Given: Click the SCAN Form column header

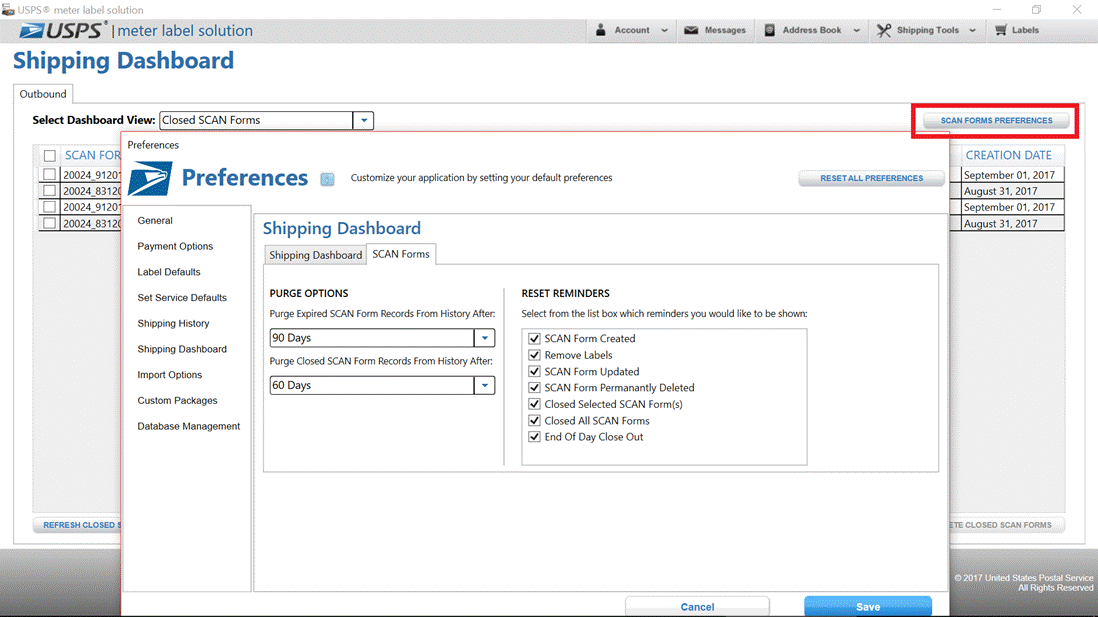Looking at the screenshot, I should [x=92, y=155].
